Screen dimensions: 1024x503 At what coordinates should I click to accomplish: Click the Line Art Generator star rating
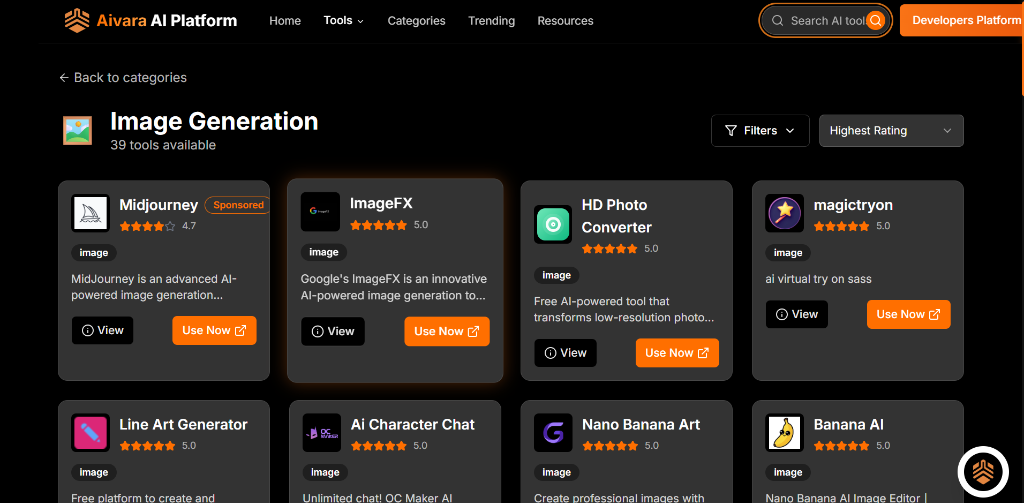click(148, 446)
